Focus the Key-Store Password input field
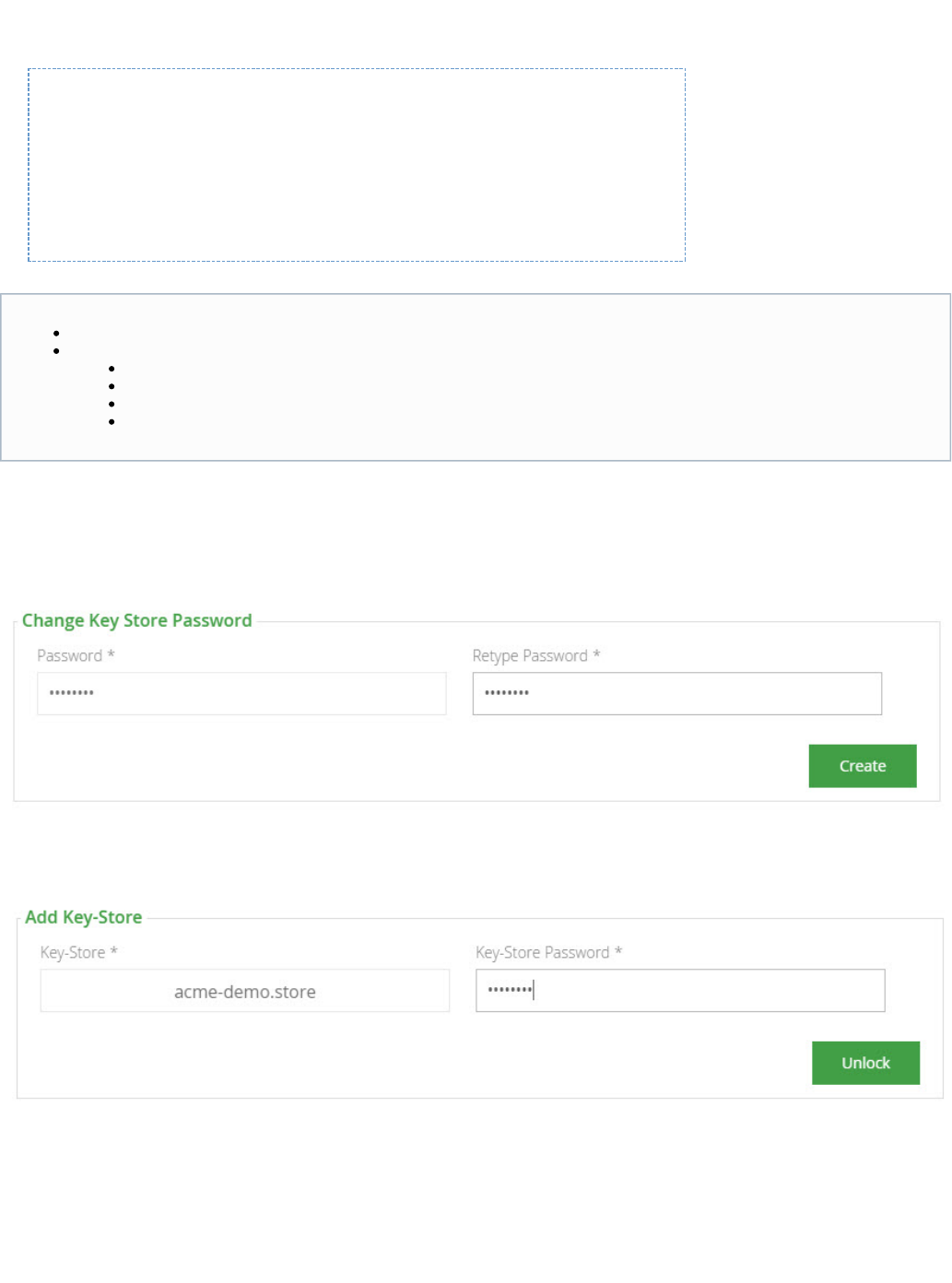The image size is (952, 1283). [x=680, y=991]
